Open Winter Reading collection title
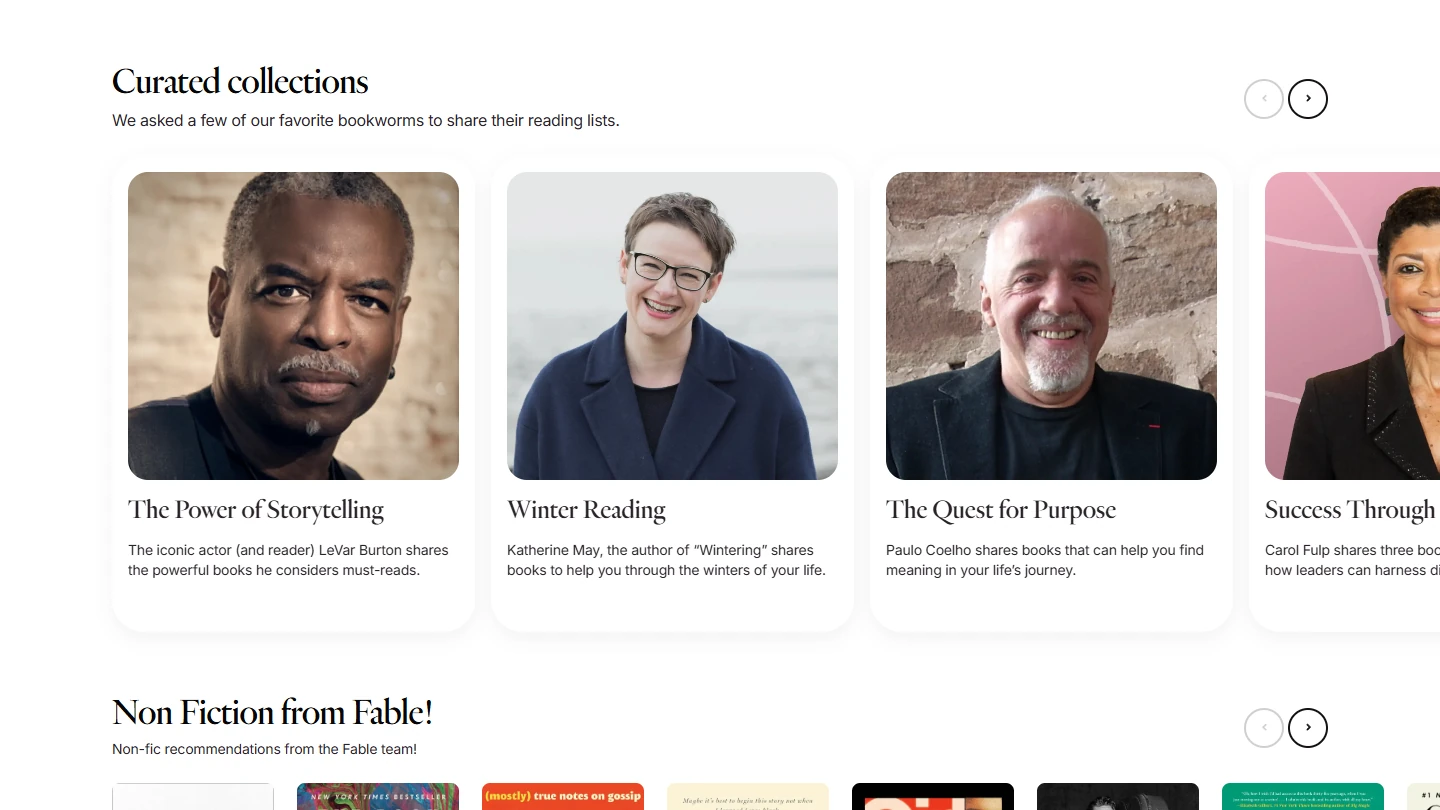 pos(586,510)
